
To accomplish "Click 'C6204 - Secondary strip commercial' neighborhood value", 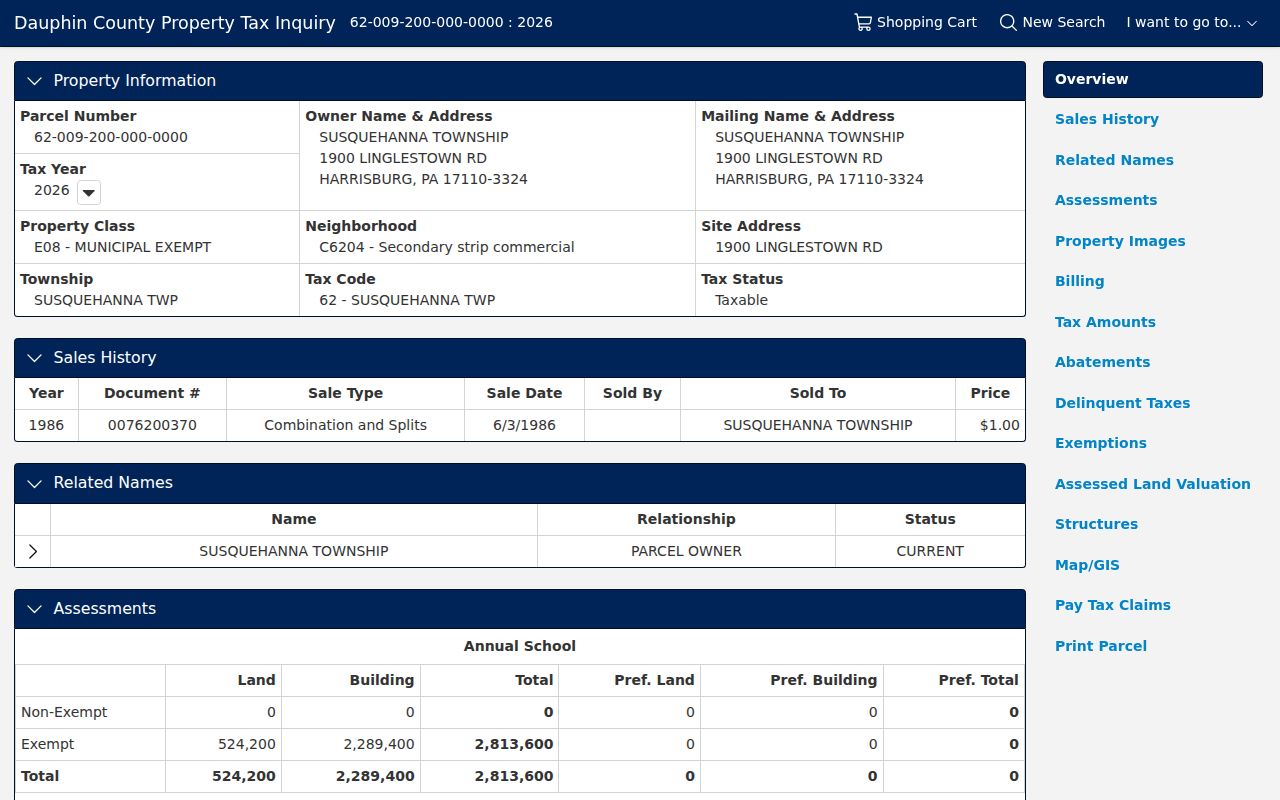I will tap(447, 247).
